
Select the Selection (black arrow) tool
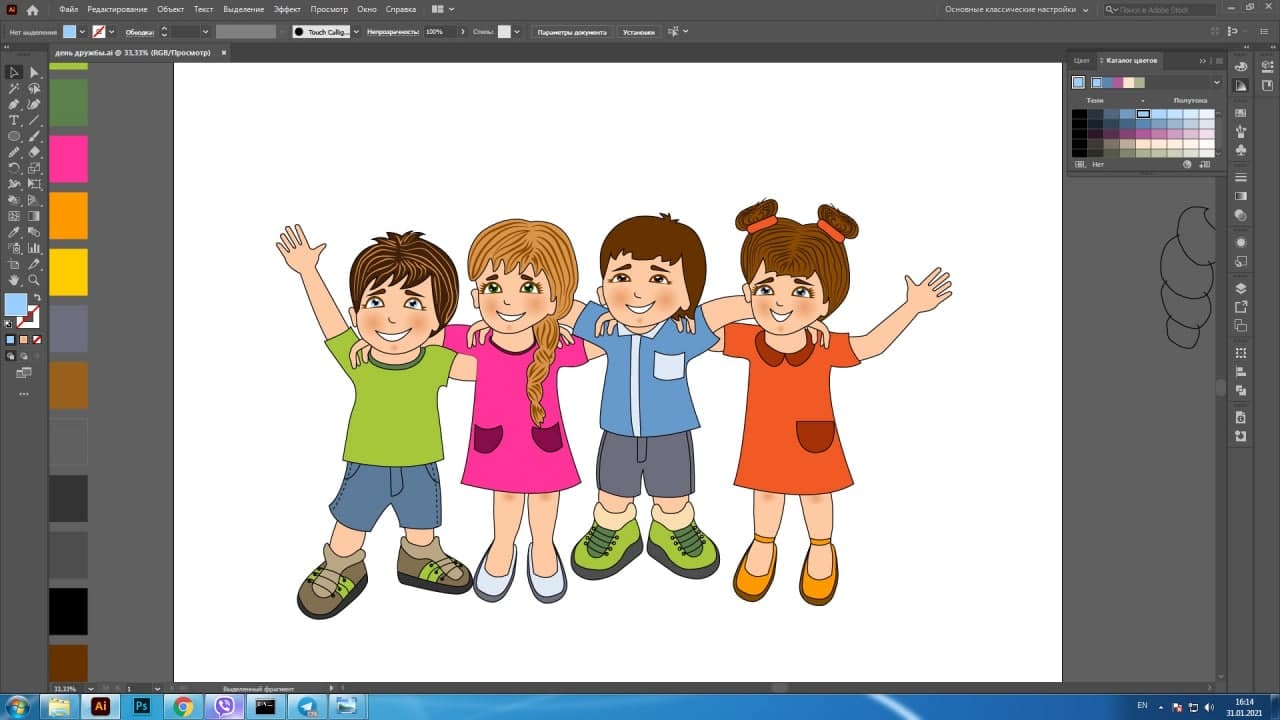[x=14, y=72]
